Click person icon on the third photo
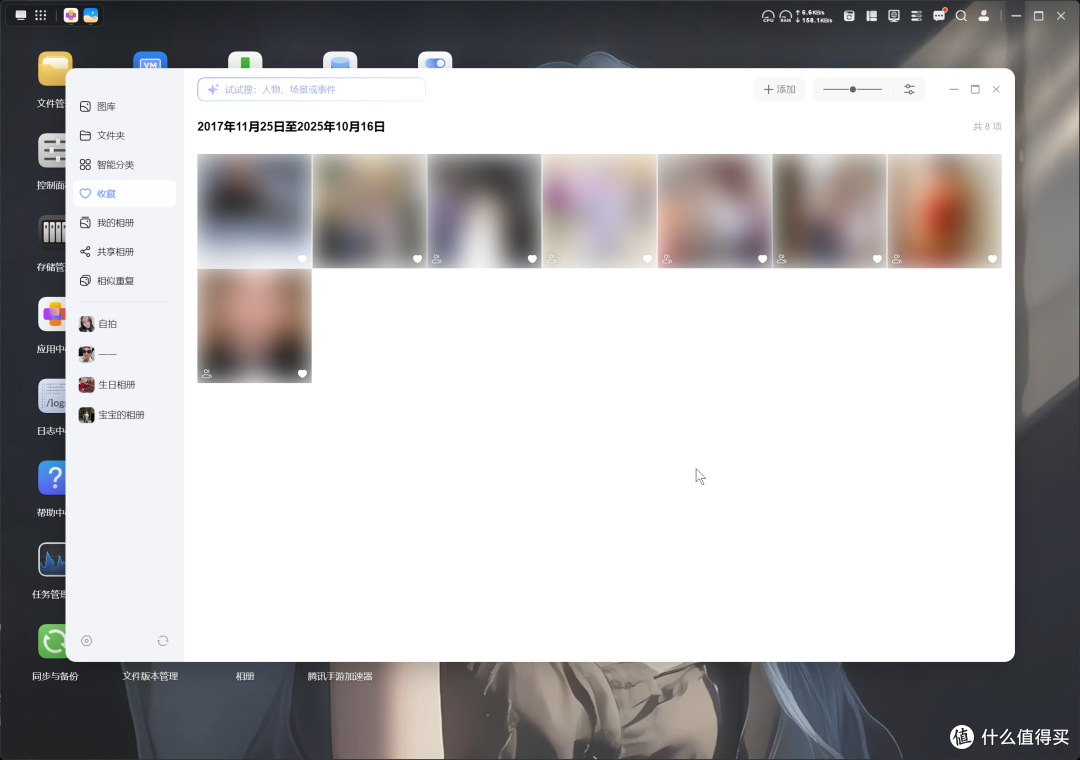Viewport: 1080px width, 760px height. 437,259
